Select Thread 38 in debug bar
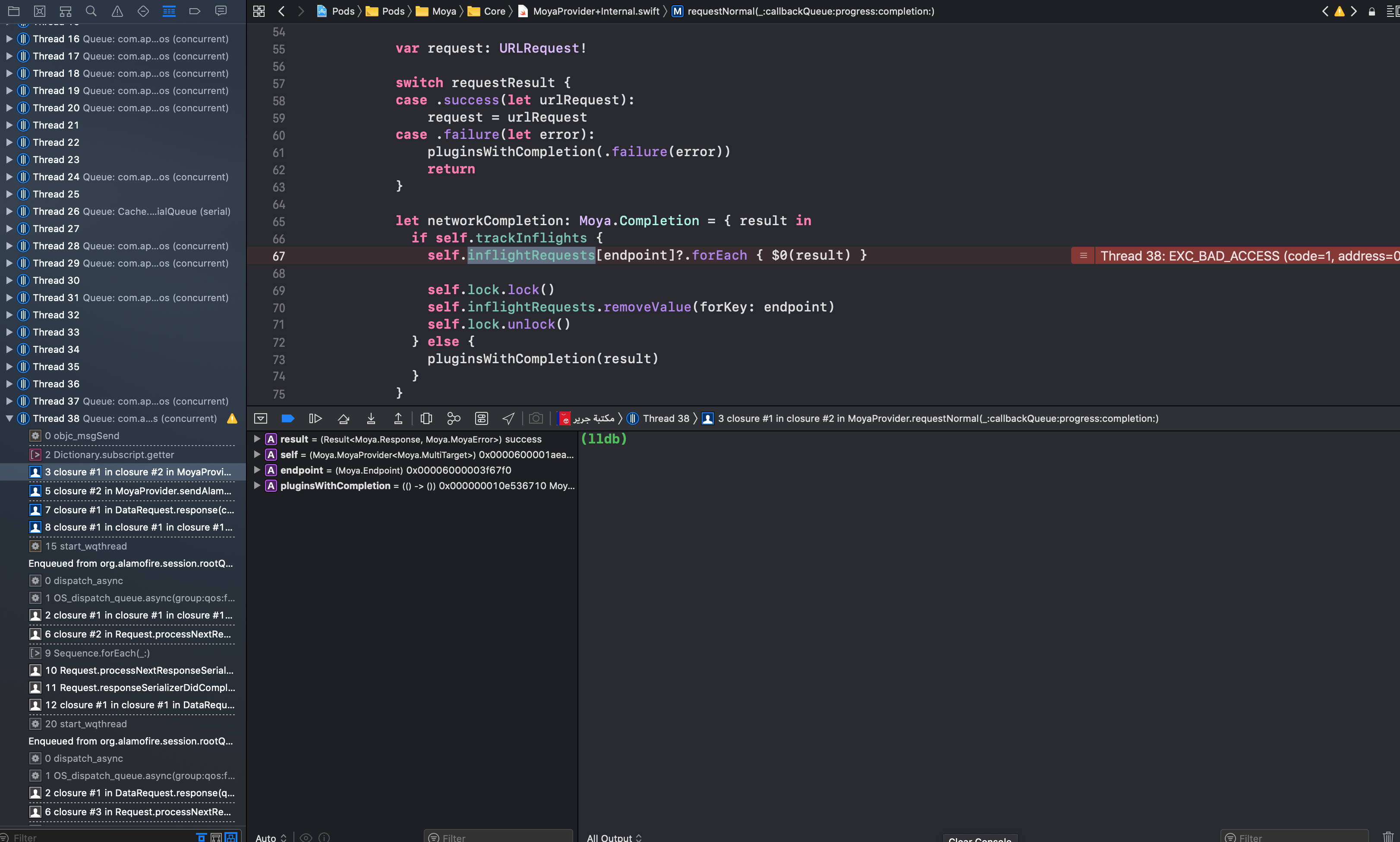 click(658, 419)
